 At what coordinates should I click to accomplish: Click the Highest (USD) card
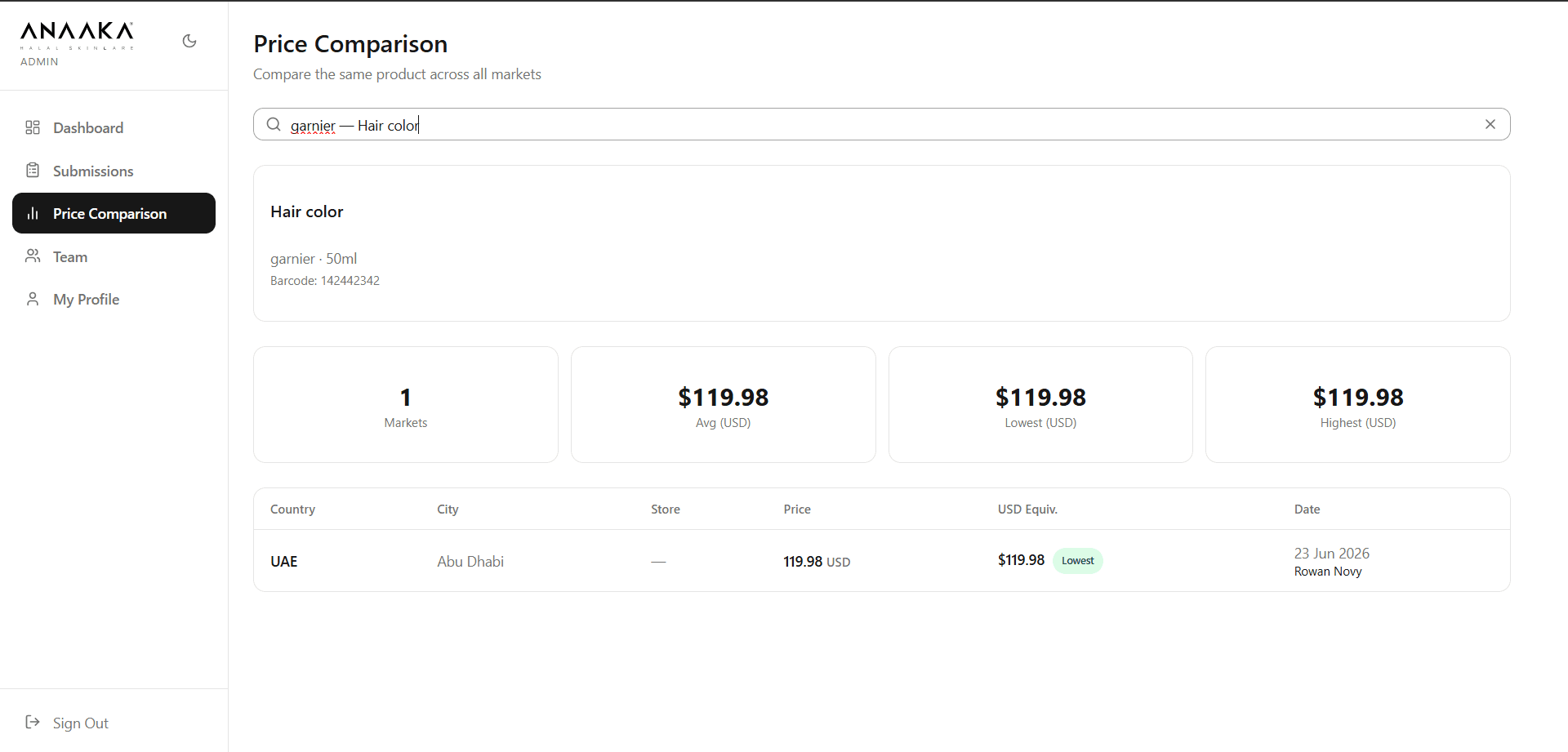[1358, 404]
